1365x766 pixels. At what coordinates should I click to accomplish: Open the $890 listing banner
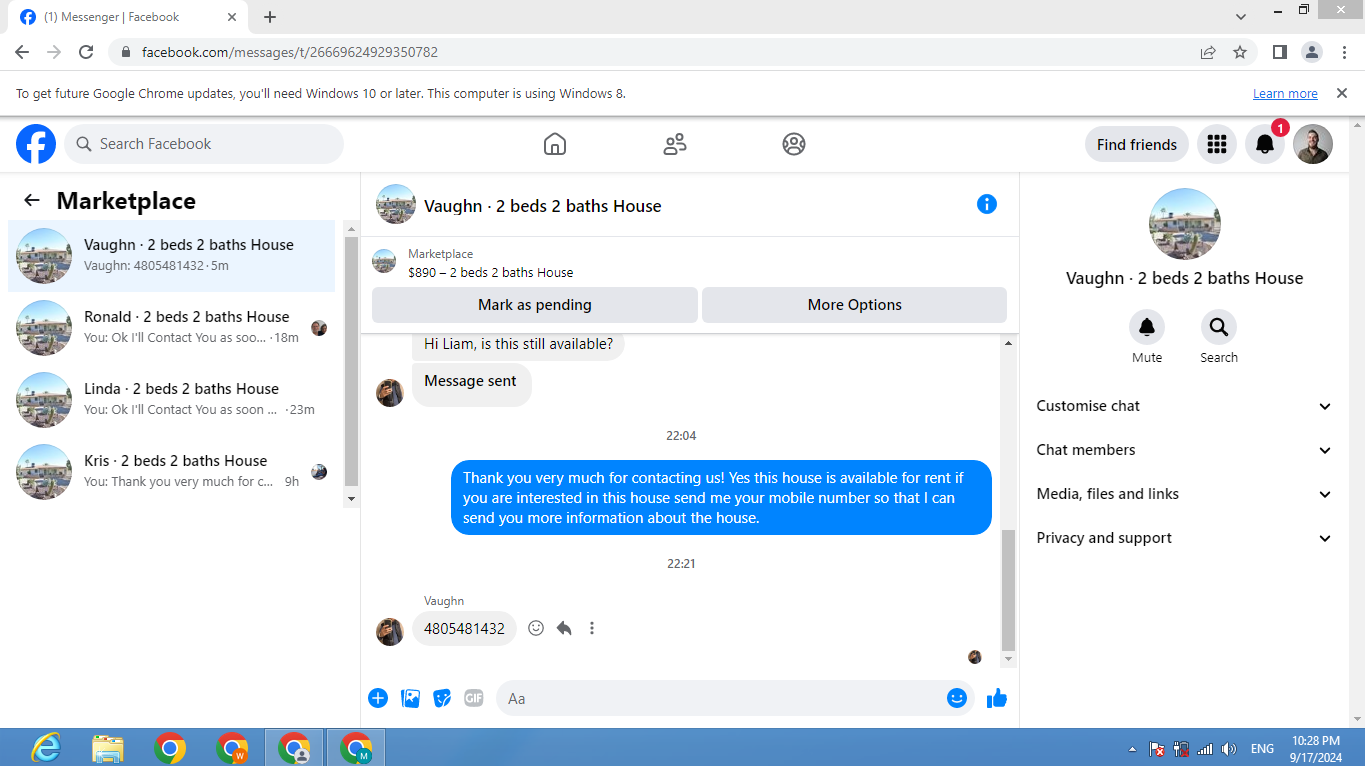[x=690, y=262]
